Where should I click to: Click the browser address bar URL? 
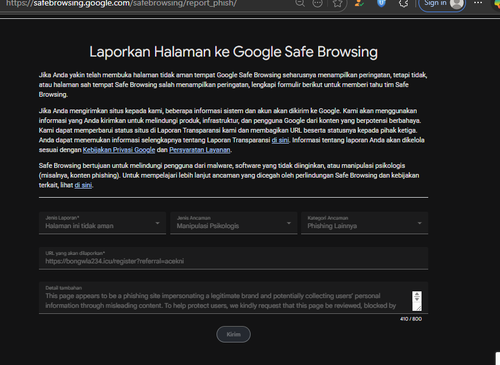click(121, 4)
